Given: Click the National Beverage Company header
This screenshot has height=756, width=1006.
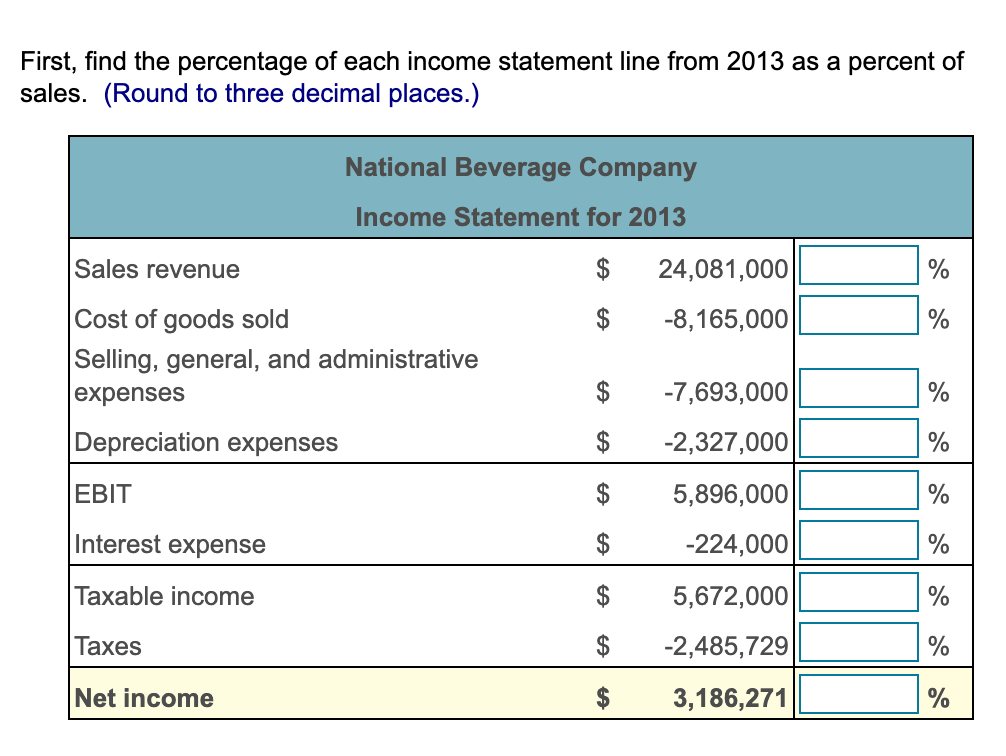Looking at the screenshot, I should point(520,167).
